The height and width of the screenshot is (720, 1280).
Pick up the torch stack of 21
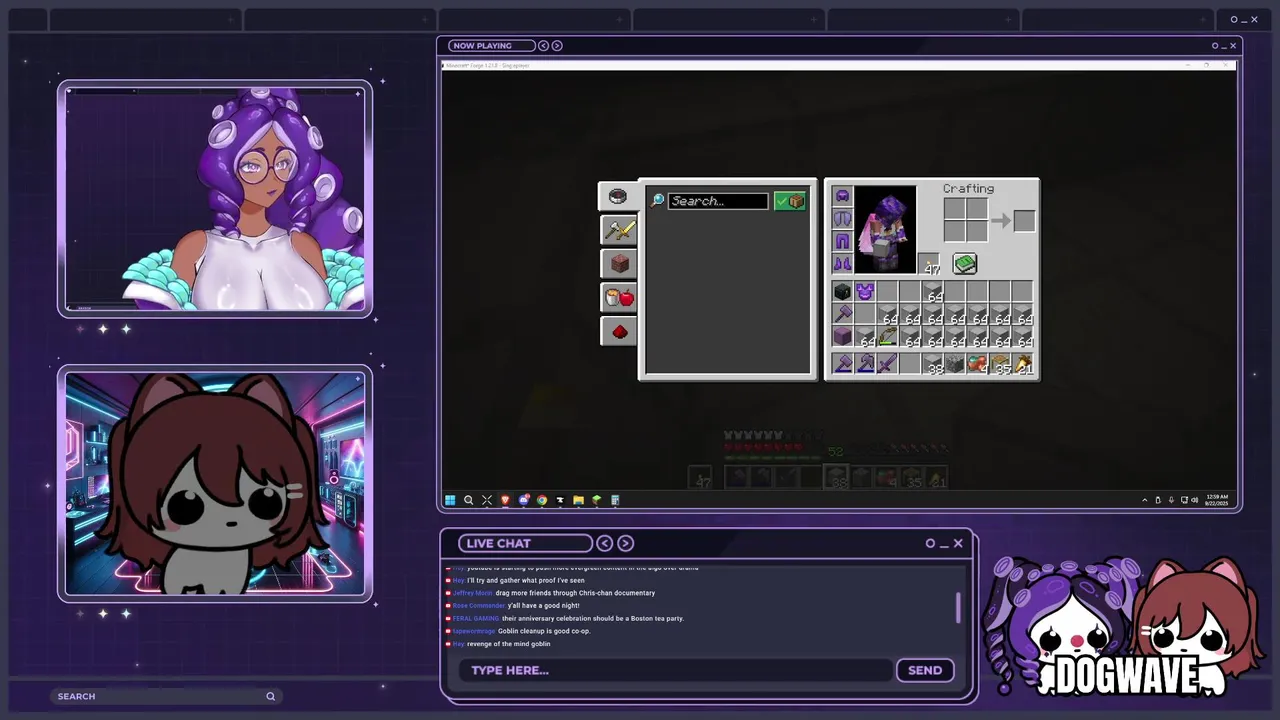pos(1024,365)
